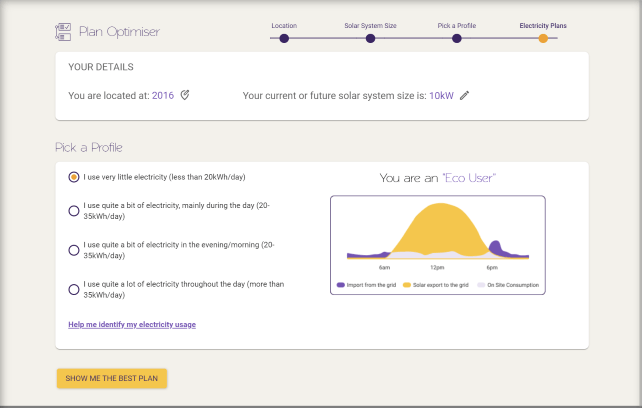This screenshot has width=642, height=408.
Task: Click the Plan Optimiser logo icon
Action: pos(63,31)
